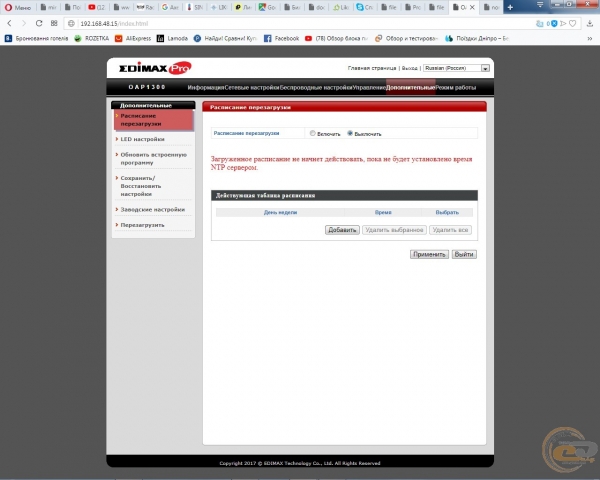600x480 pixels.
Task: Select the Включить radio button
Action: [x=313, y=133]
